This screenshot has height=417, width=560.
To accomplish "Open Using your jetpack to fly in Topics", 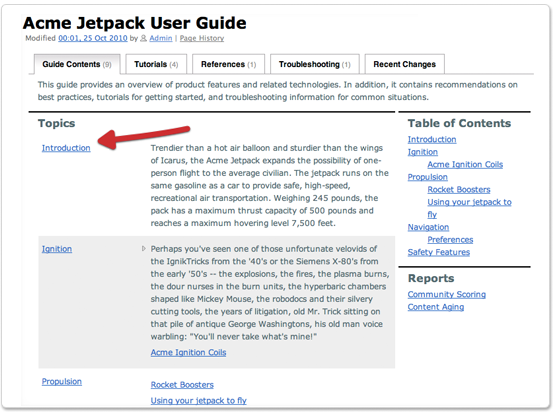I will pos(199,401).
